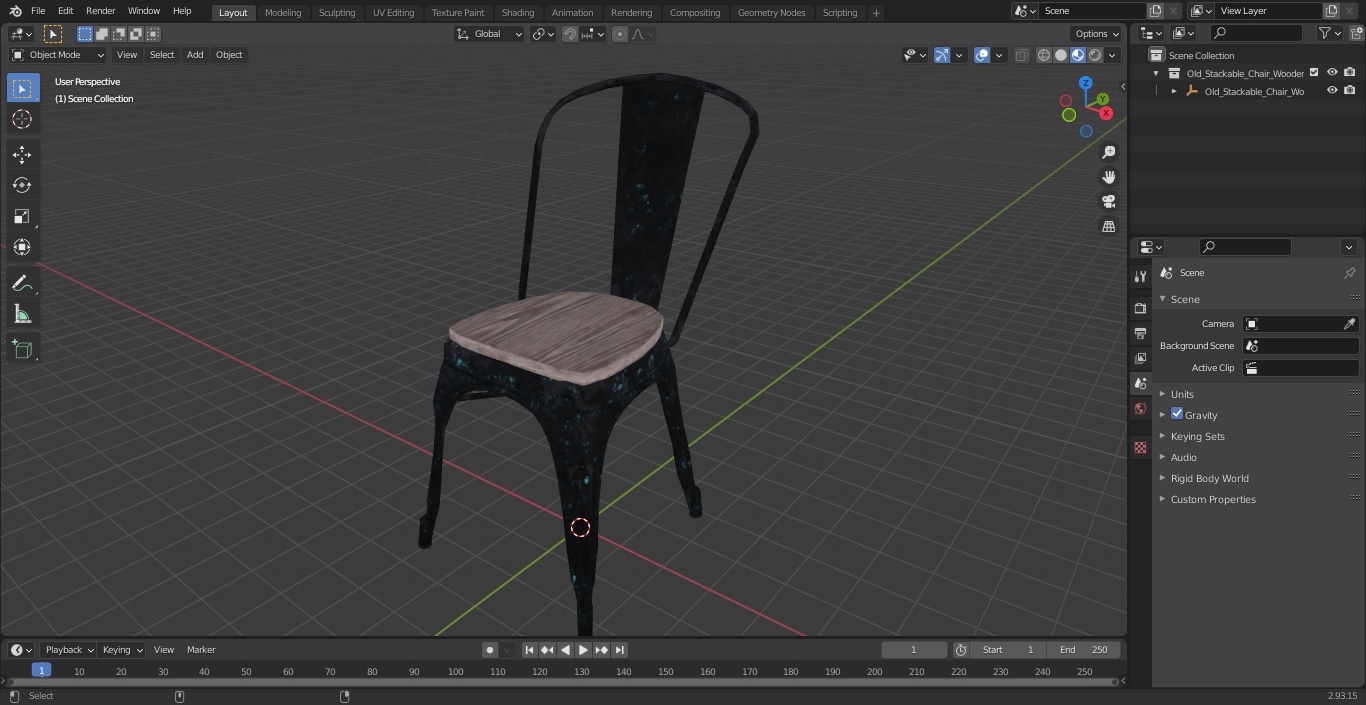Click the play animation button
The height and width of the screenshot is (705, 1366).
[583, 650]
